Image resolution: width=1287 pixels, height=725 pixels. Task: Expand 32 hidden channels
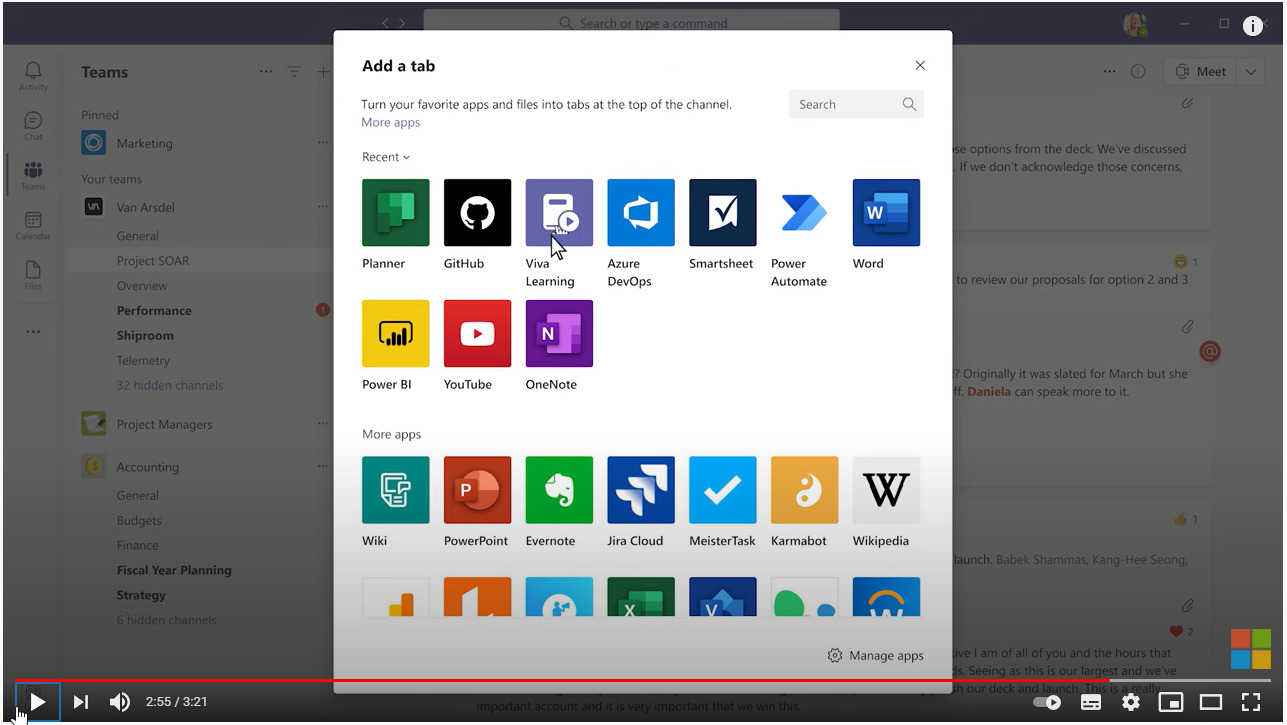170,385
